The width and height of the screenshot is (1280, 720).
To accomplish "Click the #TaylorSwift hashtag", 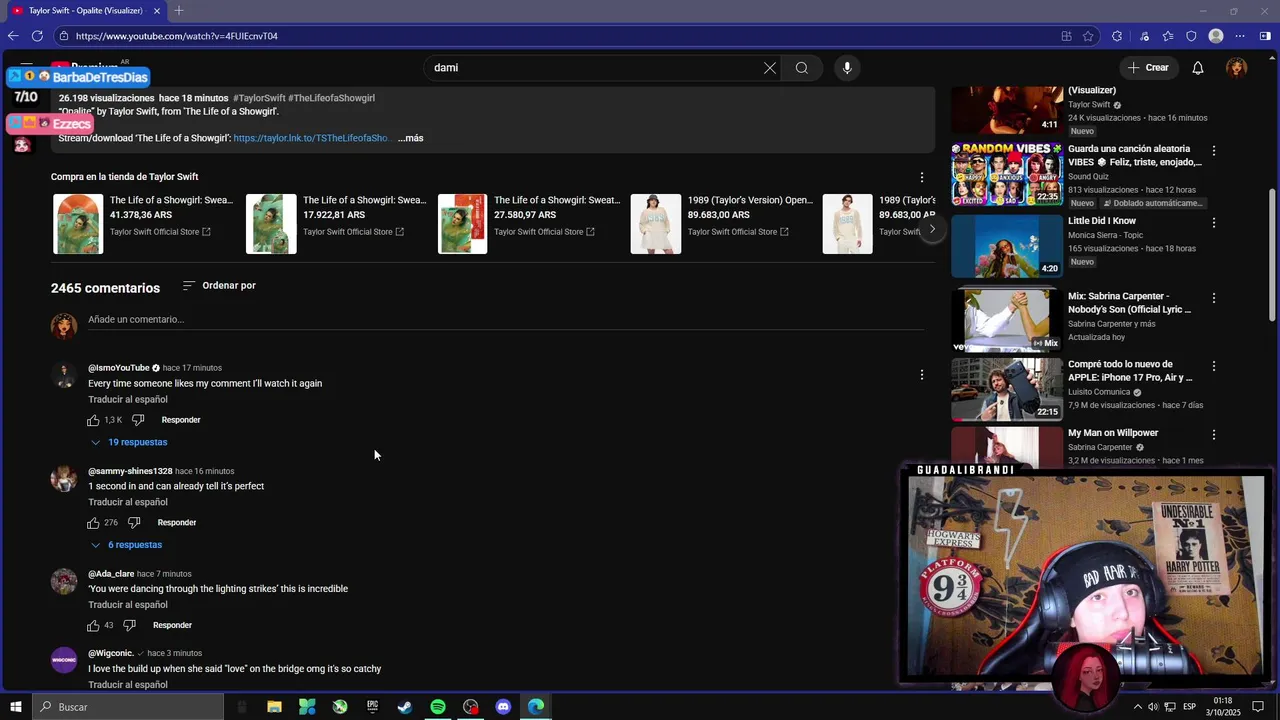I will (259, 98).
